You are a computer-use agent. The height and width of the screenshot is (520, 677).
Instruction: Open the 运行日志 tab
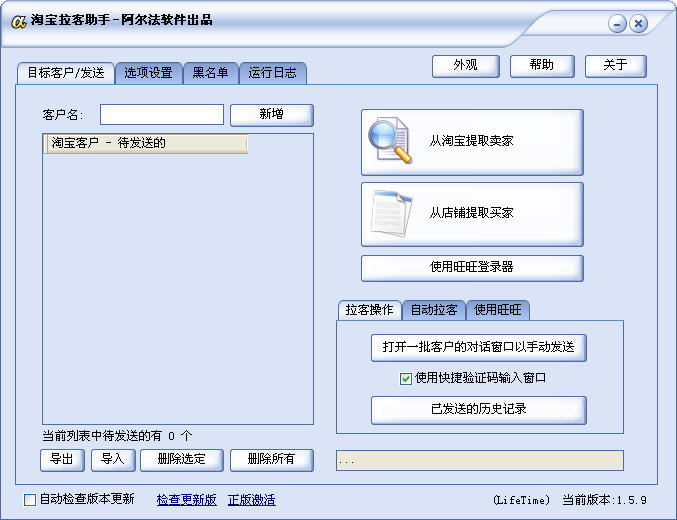pyautogui.click(x=272, y=73)
